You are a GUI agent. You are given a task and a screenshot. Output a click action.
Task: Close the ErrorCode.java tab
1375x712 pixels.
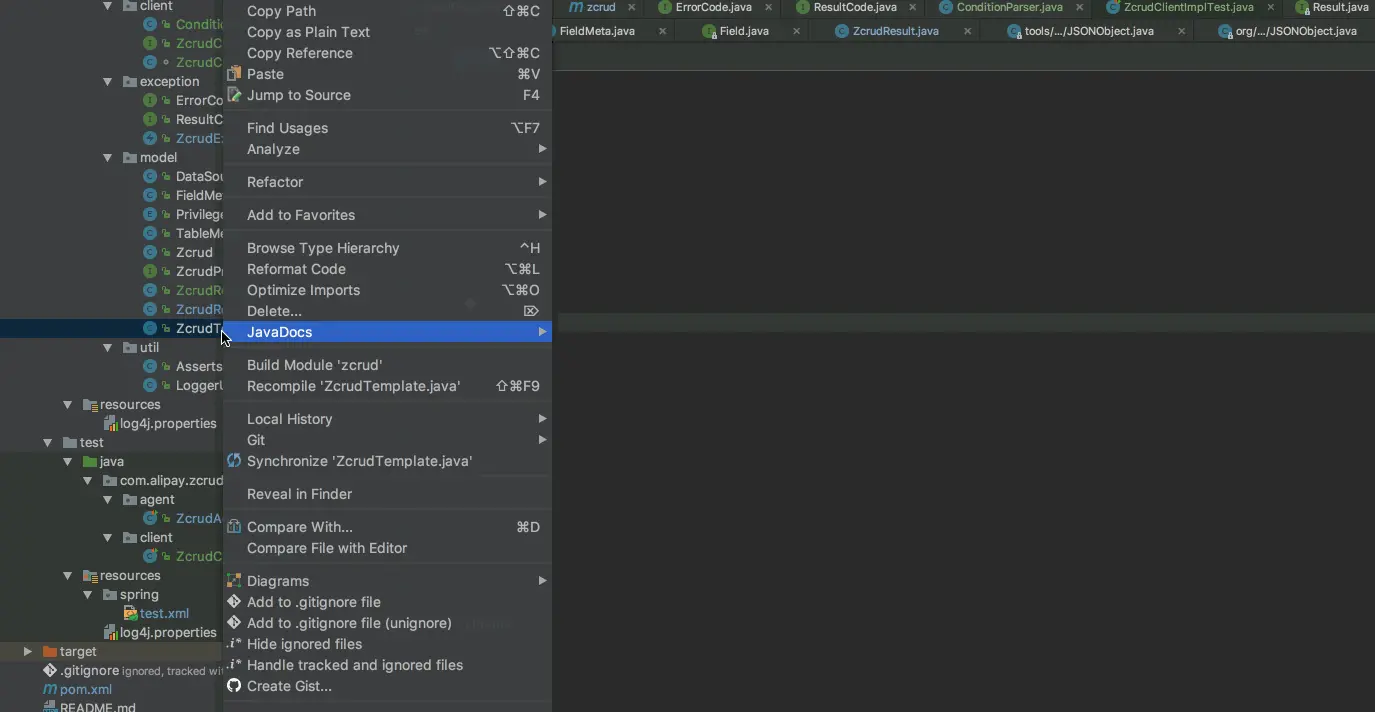tap(771, 7)
